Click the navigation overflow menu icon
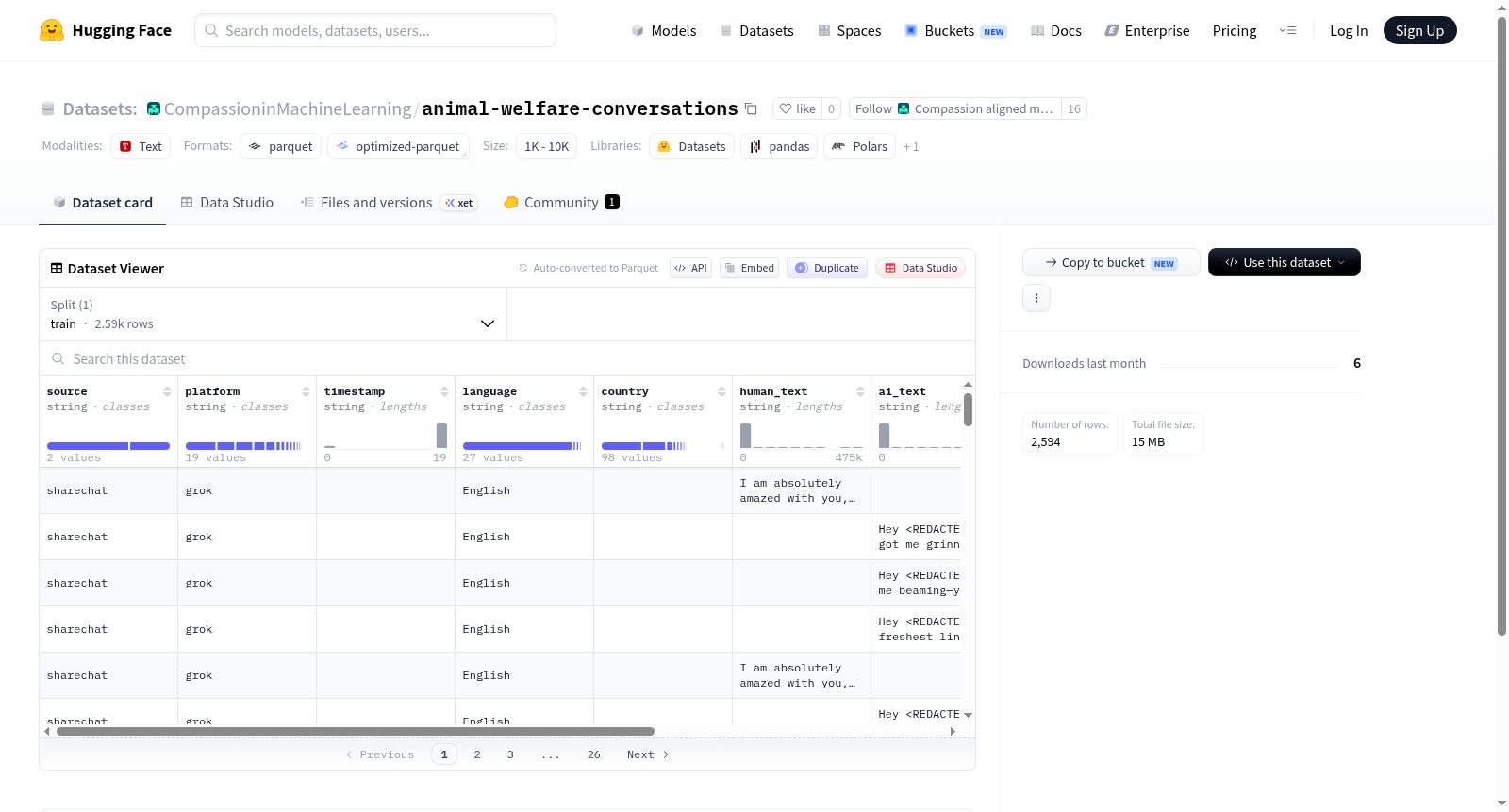Viewport: 1509px width, 812px height. (x=1287, y=30)
